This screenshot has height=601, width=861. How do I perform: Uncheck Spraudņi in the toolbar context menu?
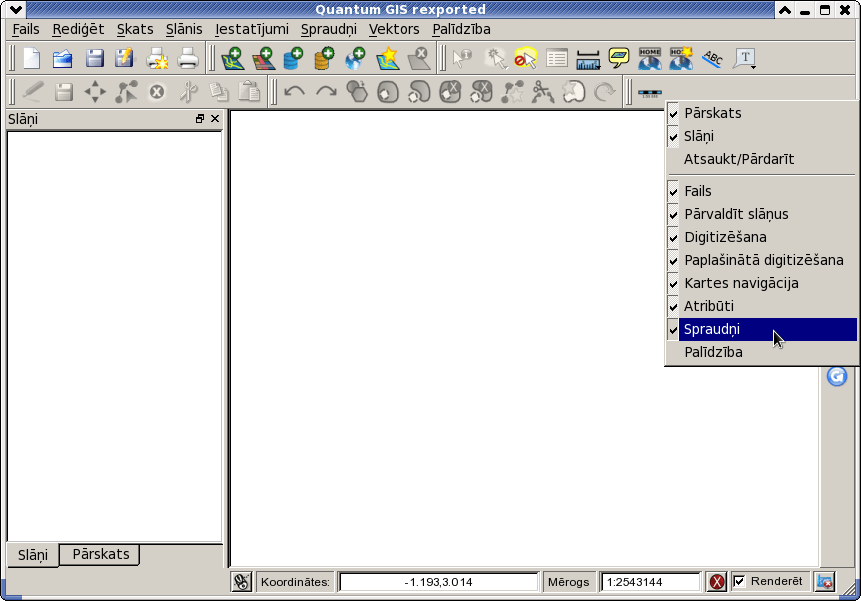pyautogui.click(x=762, y=329)
